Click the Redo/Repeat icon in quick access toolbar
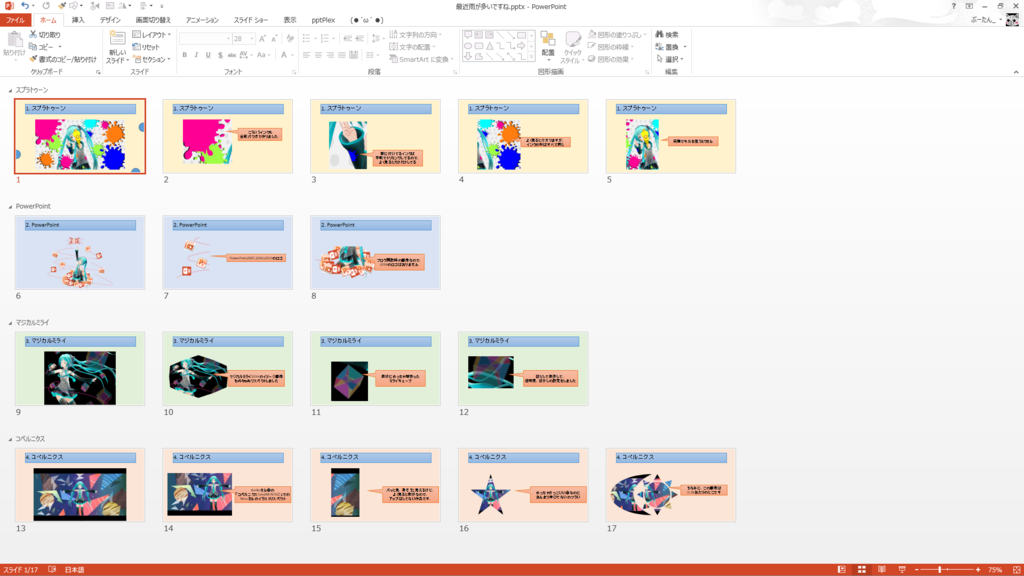Screen dimensions: 1024x576 click(x=46, y=6)
